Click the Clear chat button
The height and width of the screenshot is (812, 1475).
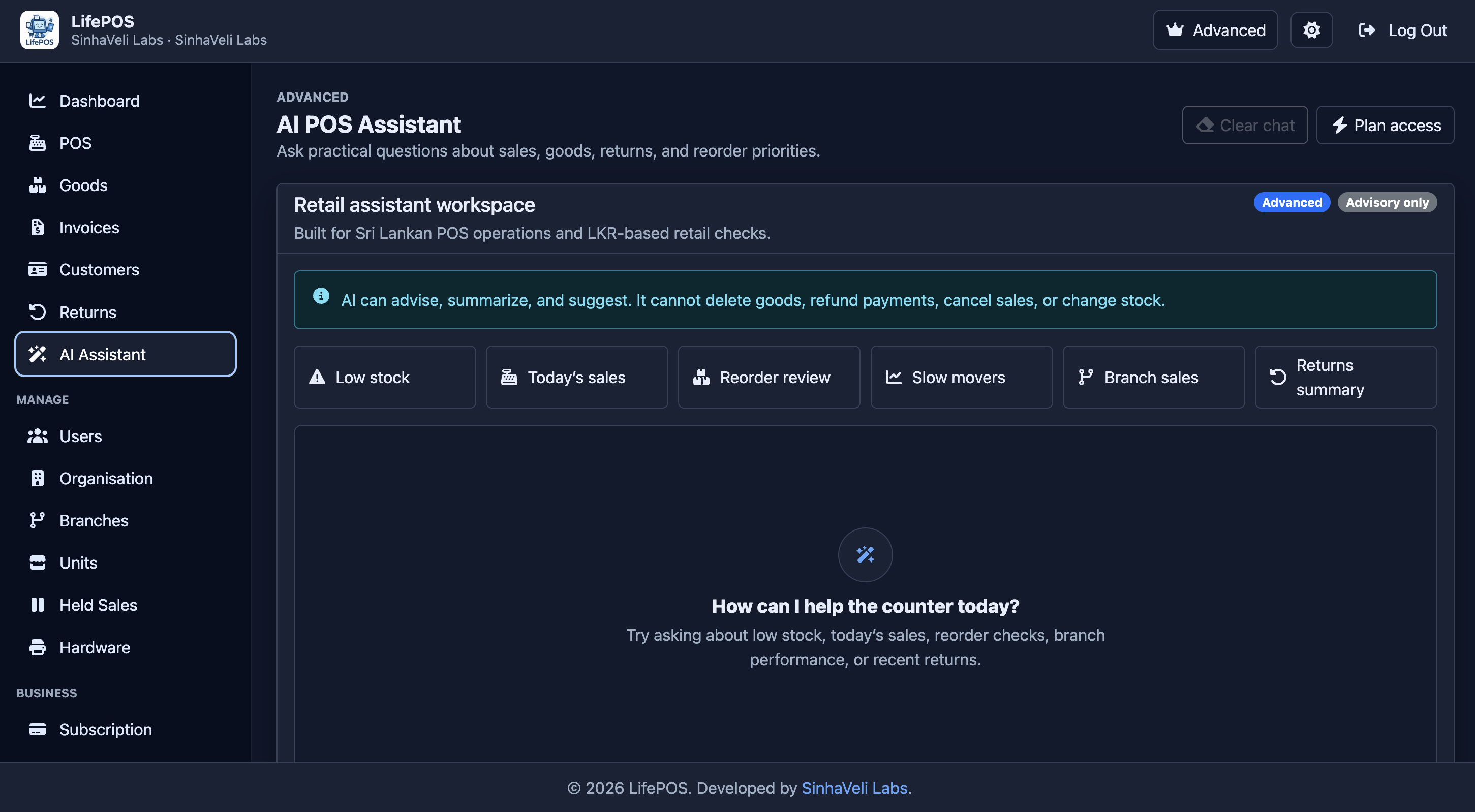(x=1245, y=125)
